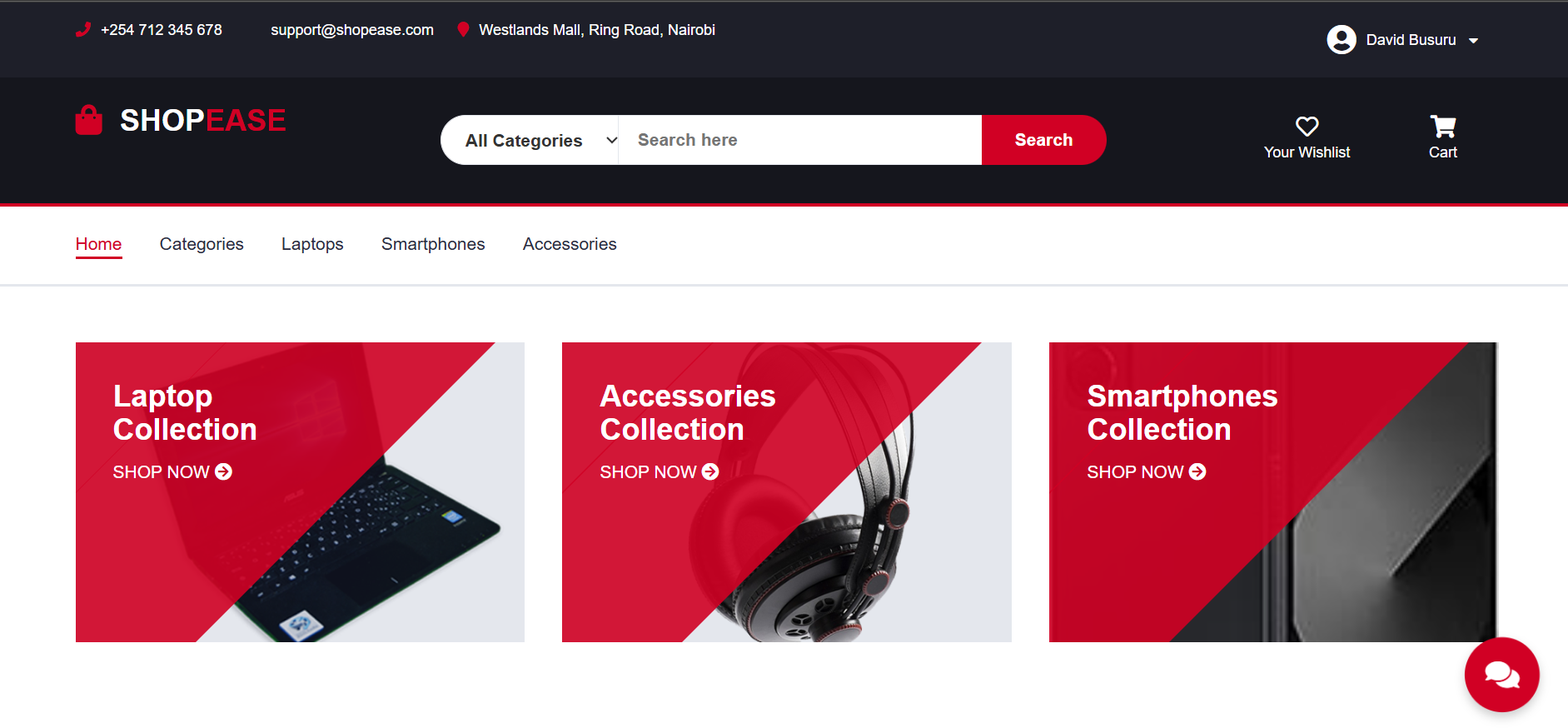Open the wishlist heart icon
Viewport: 1568px width, 728px height.
click(1307, 127)
